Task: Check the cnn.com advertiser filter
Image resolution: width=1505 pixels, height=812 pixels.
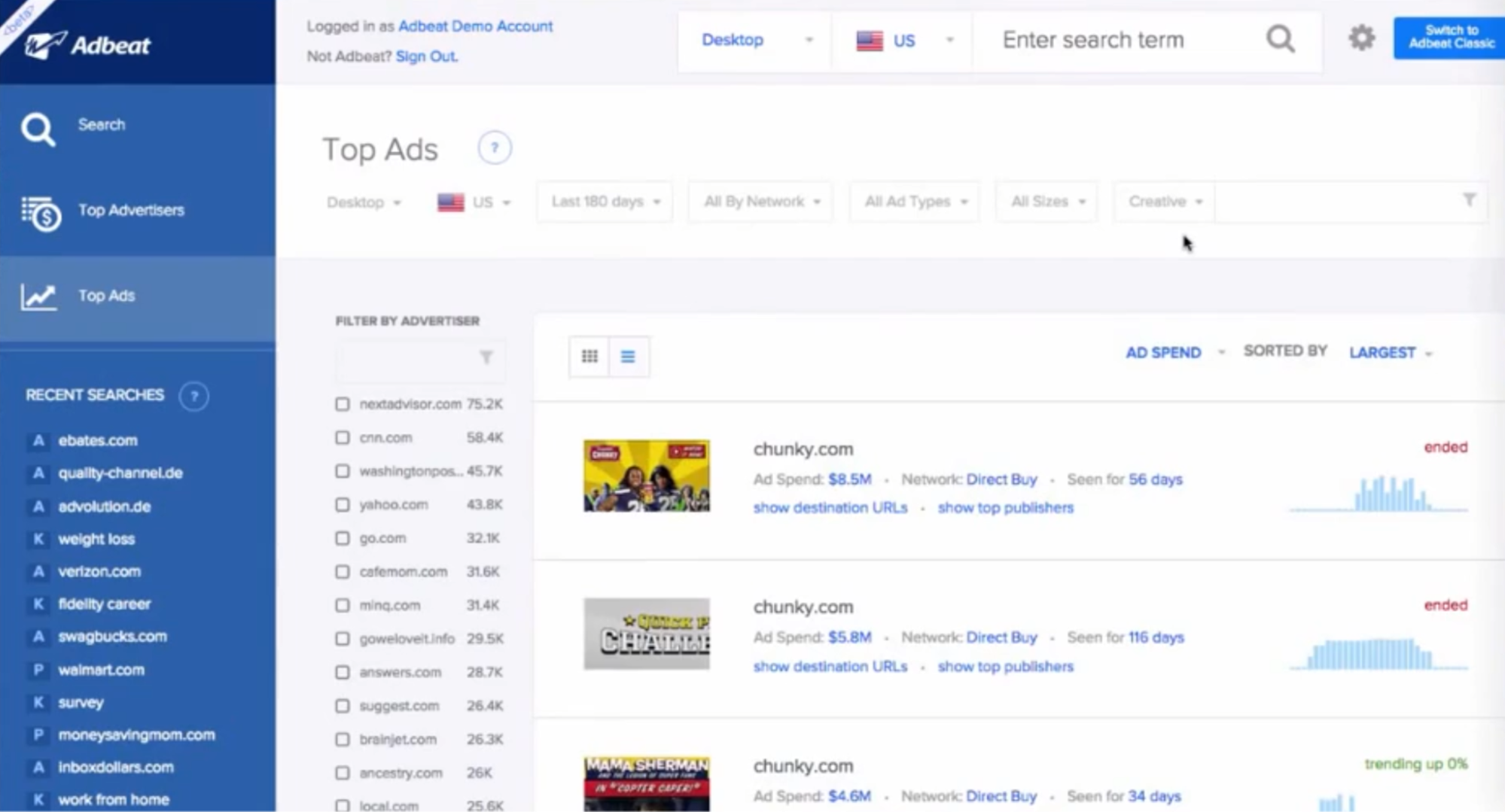Action: (x=343, y=437)
